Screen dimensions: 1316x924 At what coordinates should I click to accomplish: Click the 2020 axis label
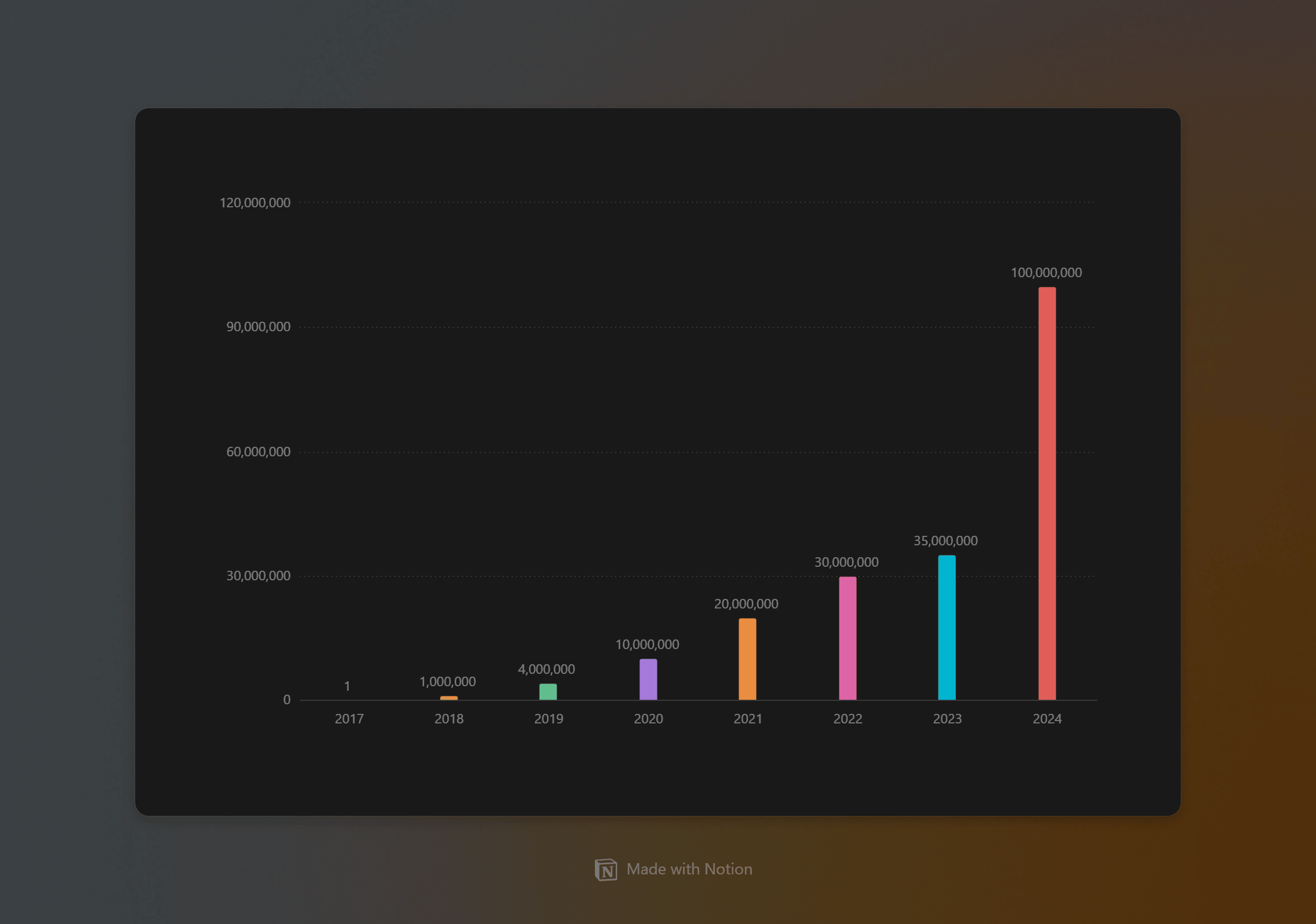648,719
